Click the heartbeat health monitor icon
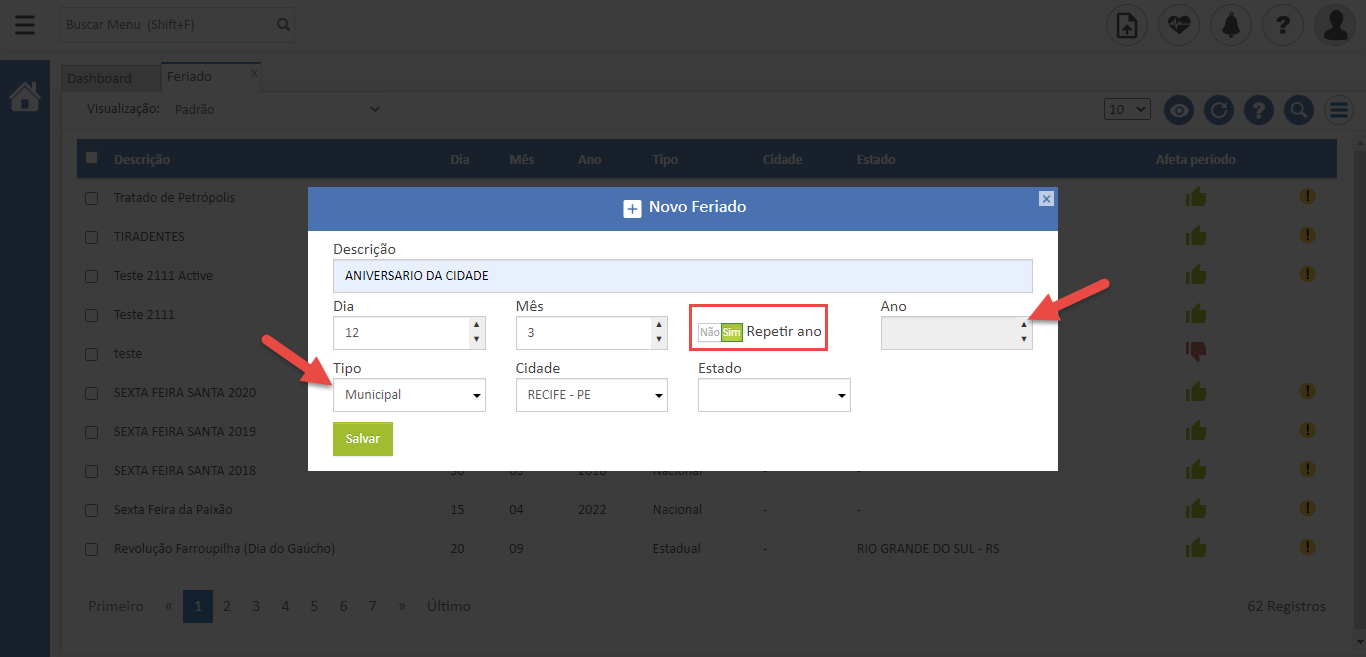 (1179, 26)
